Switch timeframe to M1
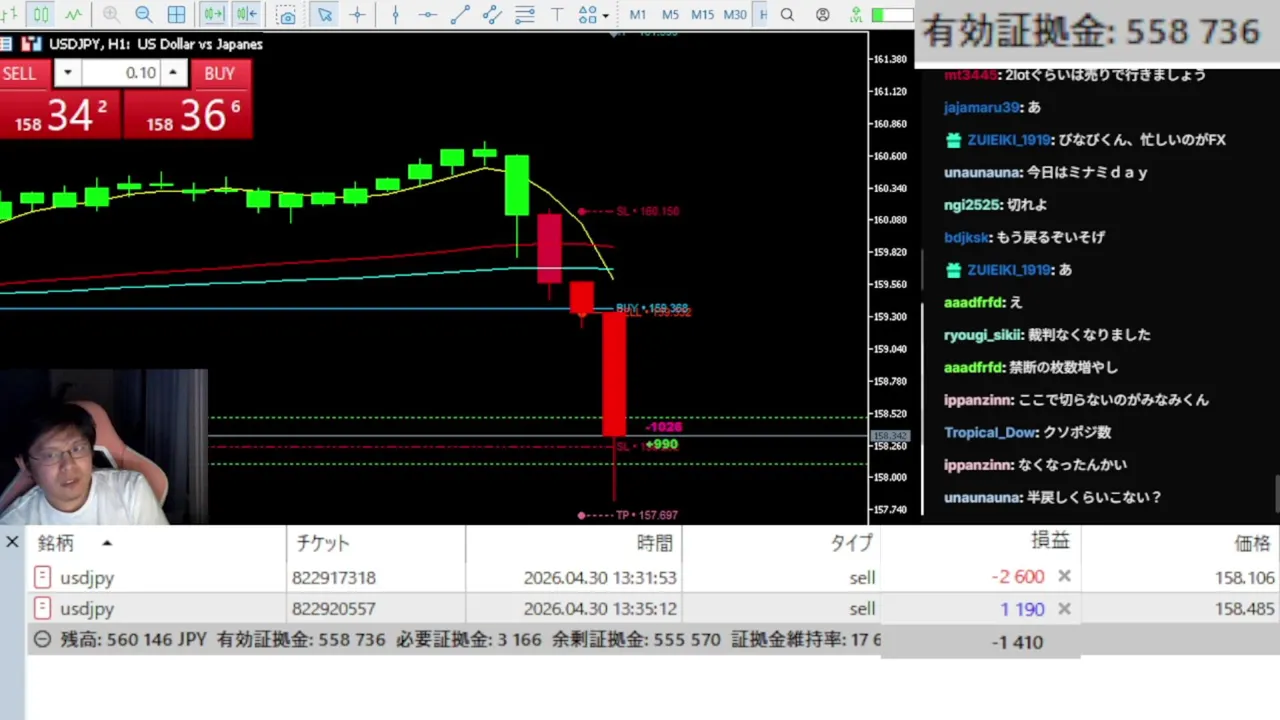 click(x=638, y=15)
